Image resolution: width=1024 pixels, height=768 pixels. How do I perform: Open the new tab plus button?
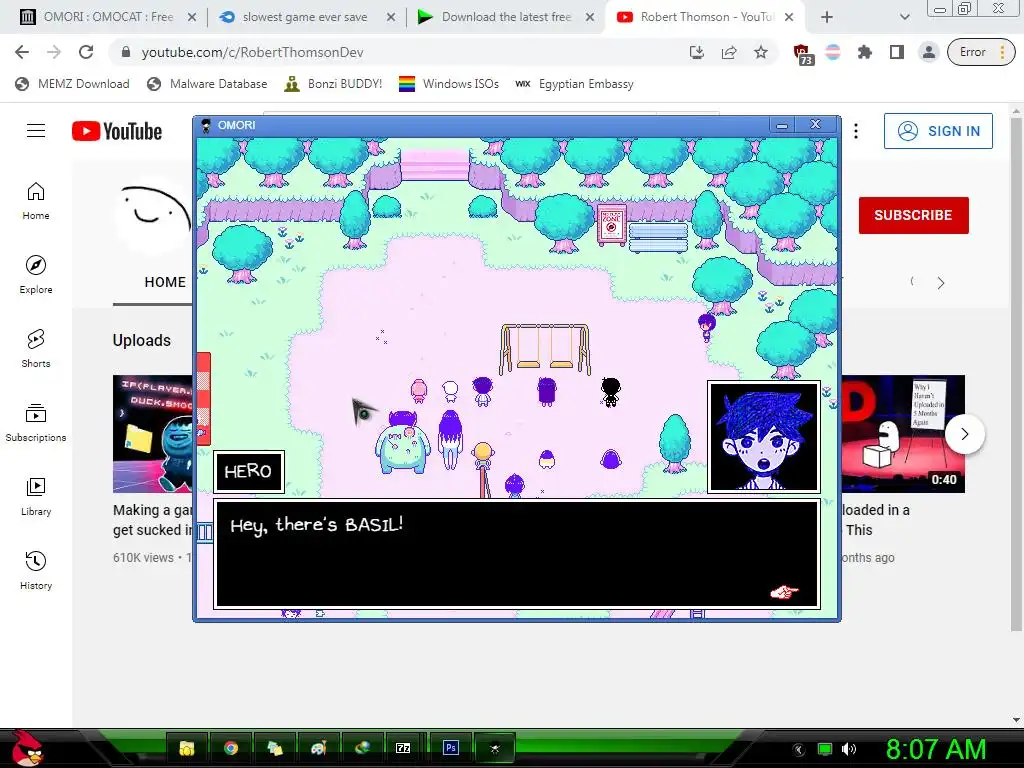pyautogui.click(x=827, y=17)
